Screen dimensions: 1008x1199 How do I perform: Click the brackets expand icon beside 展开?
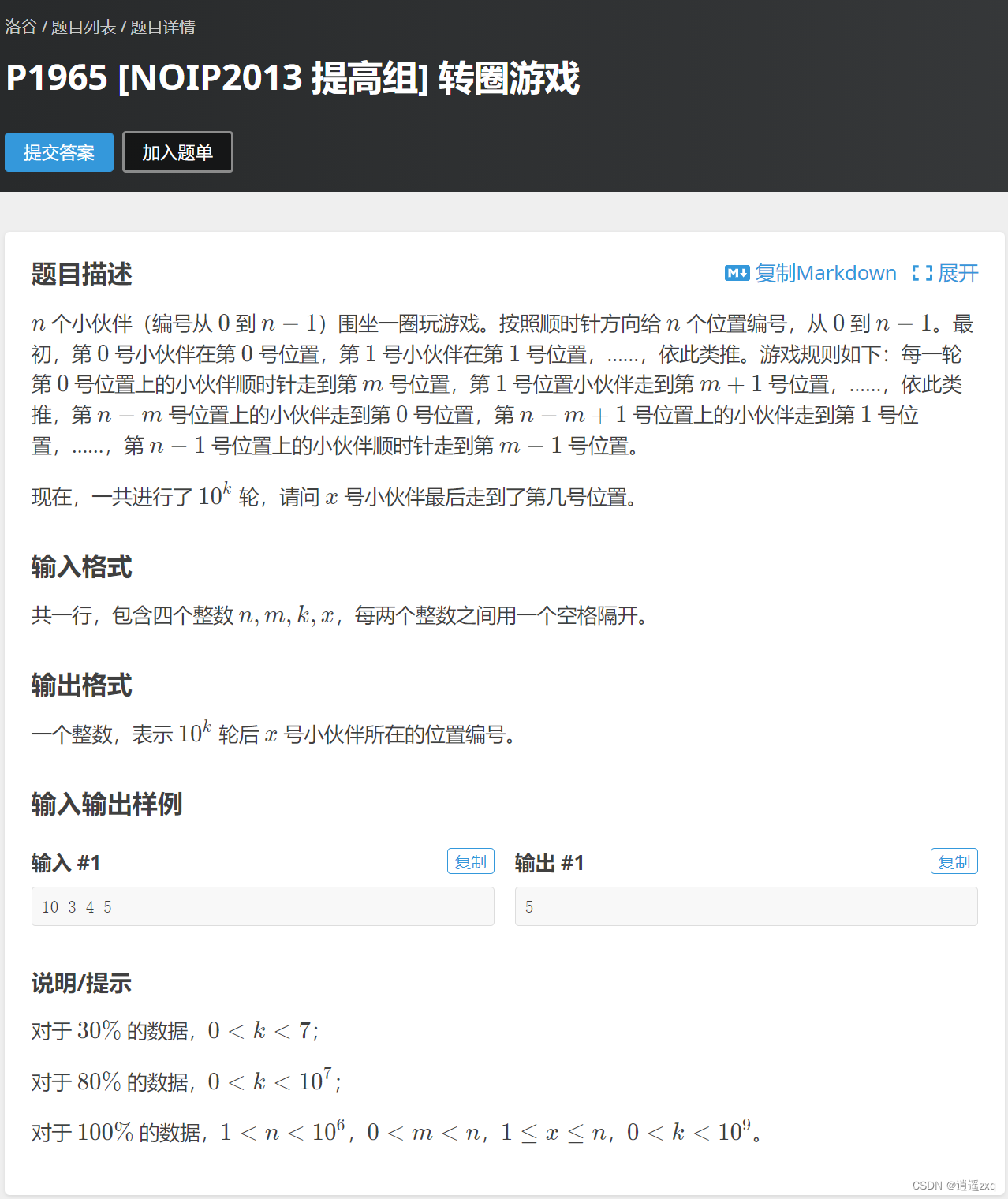tap(921, 273)
